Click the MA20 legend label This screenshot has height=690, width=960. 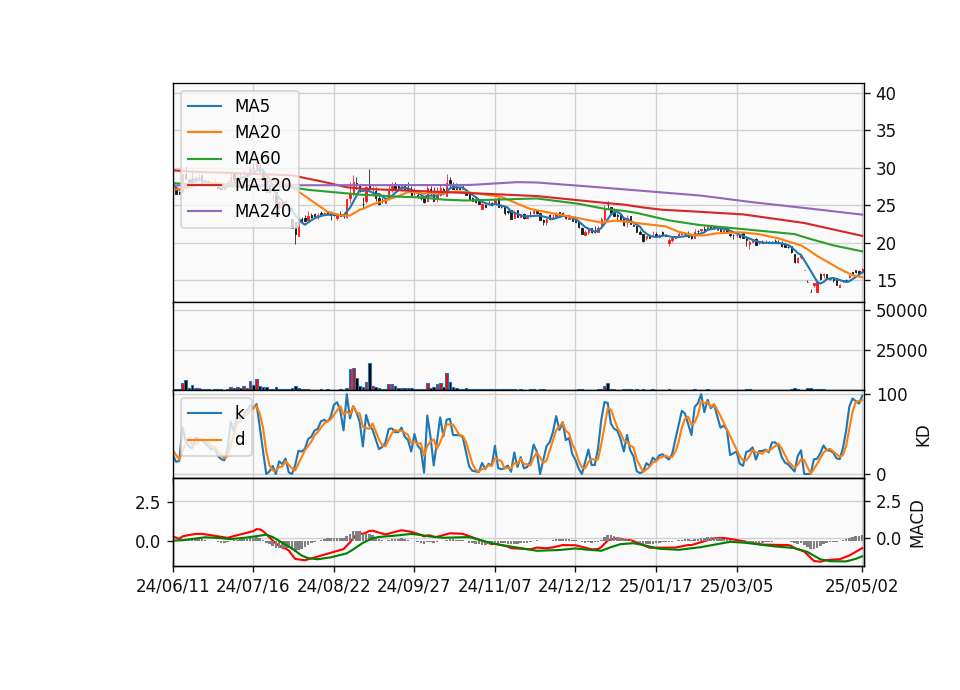coord(257,132)
